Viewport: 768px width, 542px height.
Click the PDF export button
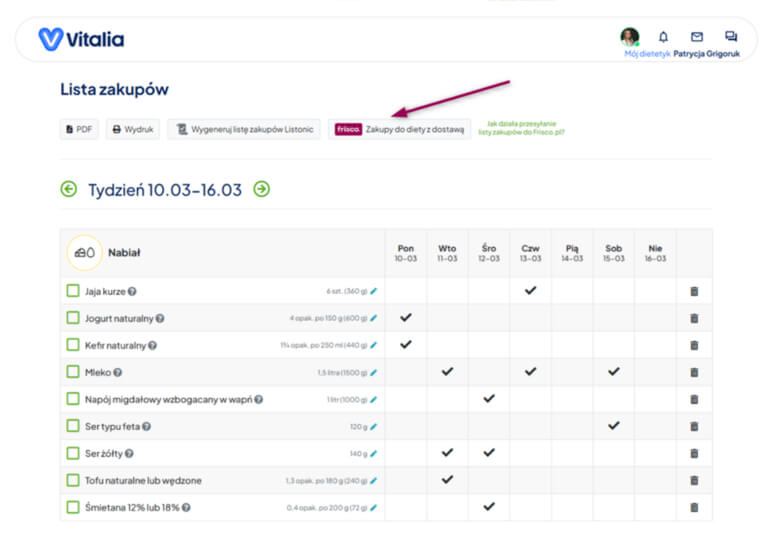[x=79, y=129]
